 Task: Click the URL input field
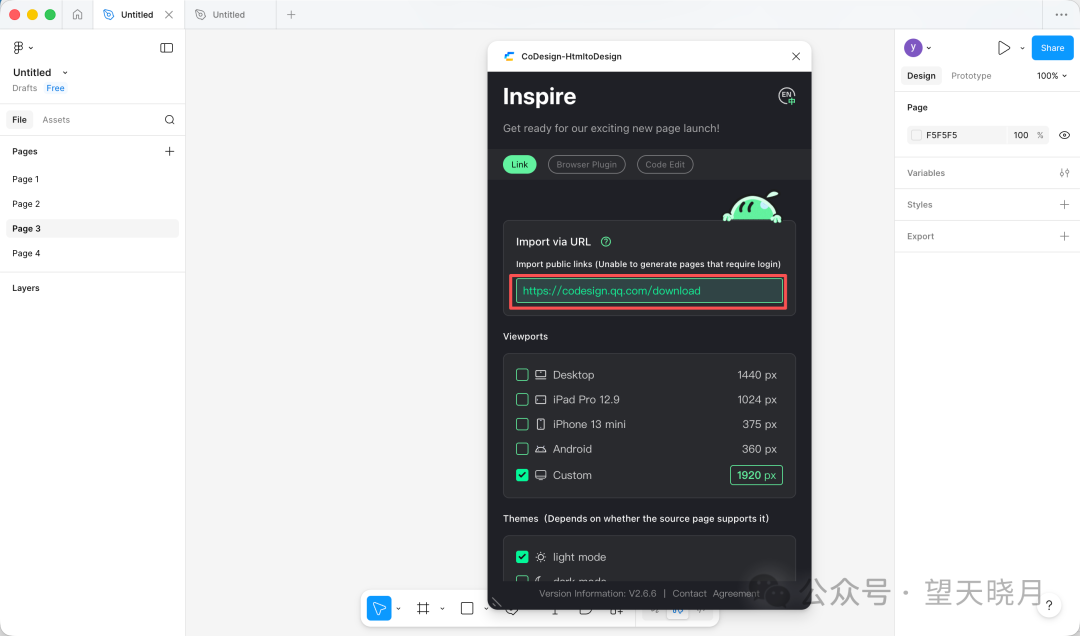point(649,291)
